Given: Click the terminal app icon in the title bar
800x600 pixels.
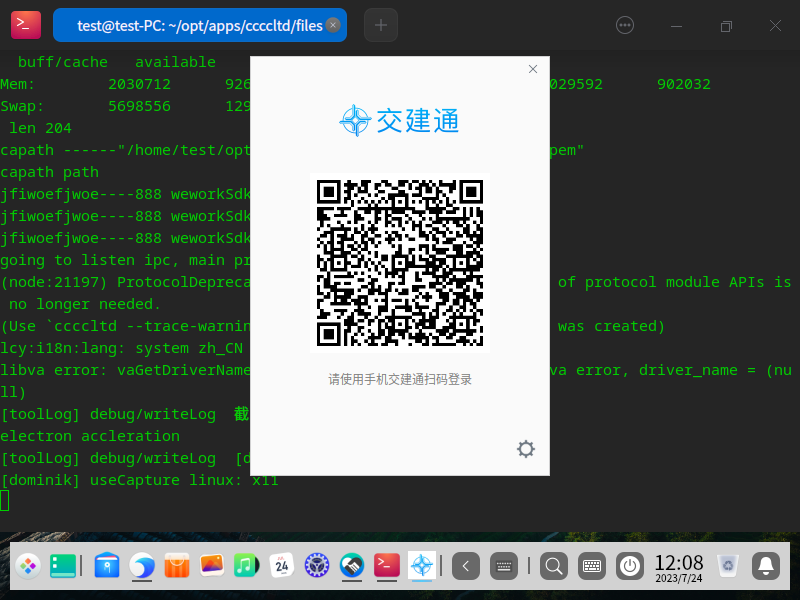Looking at the screenshot, I should coord(26,24).
